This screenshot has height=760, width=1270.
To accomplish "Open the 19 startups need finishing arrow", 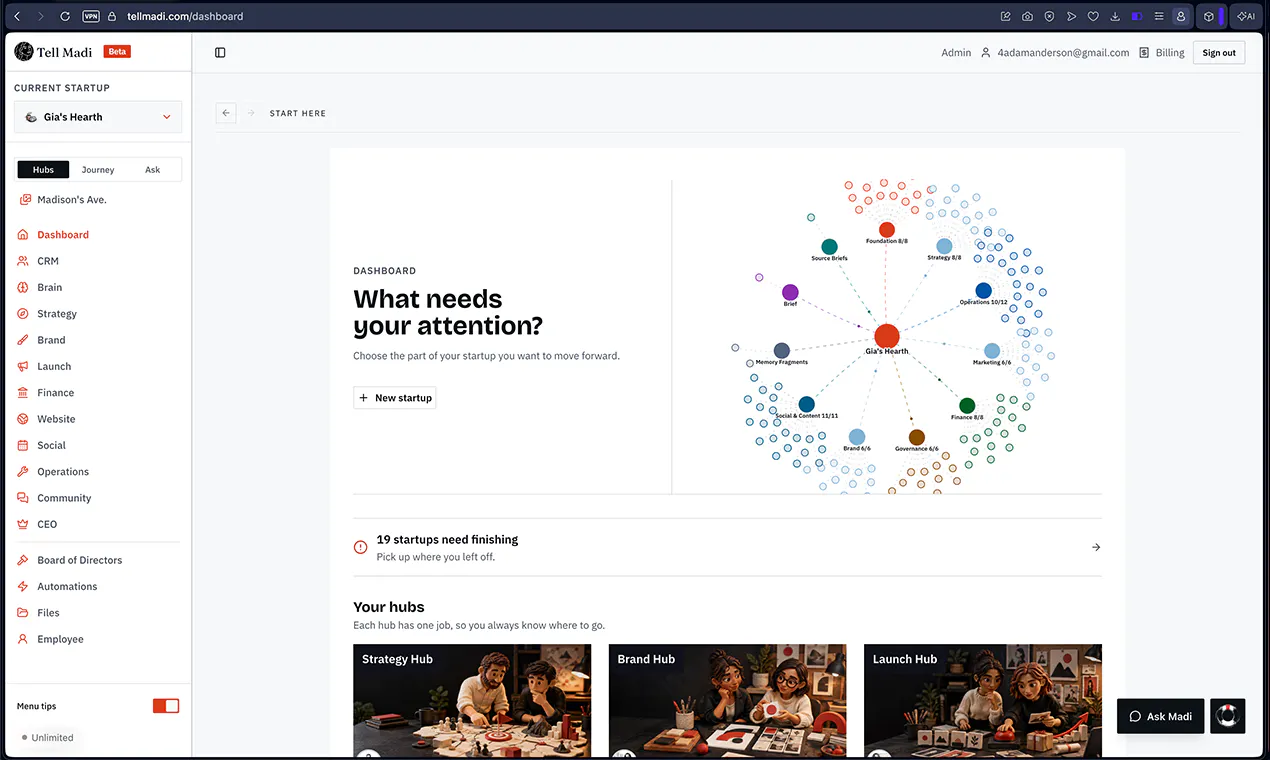I will click(x=1096, y=547).
